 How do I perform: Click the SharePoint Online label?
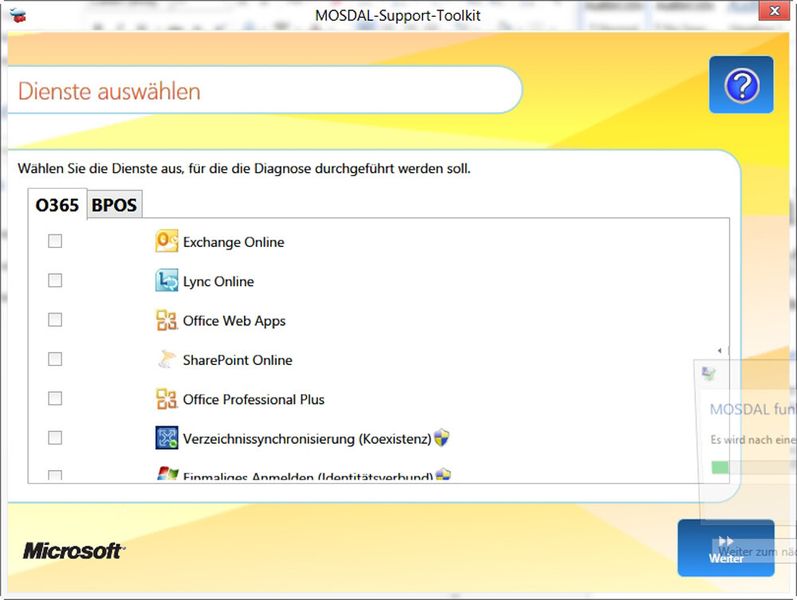238,360
